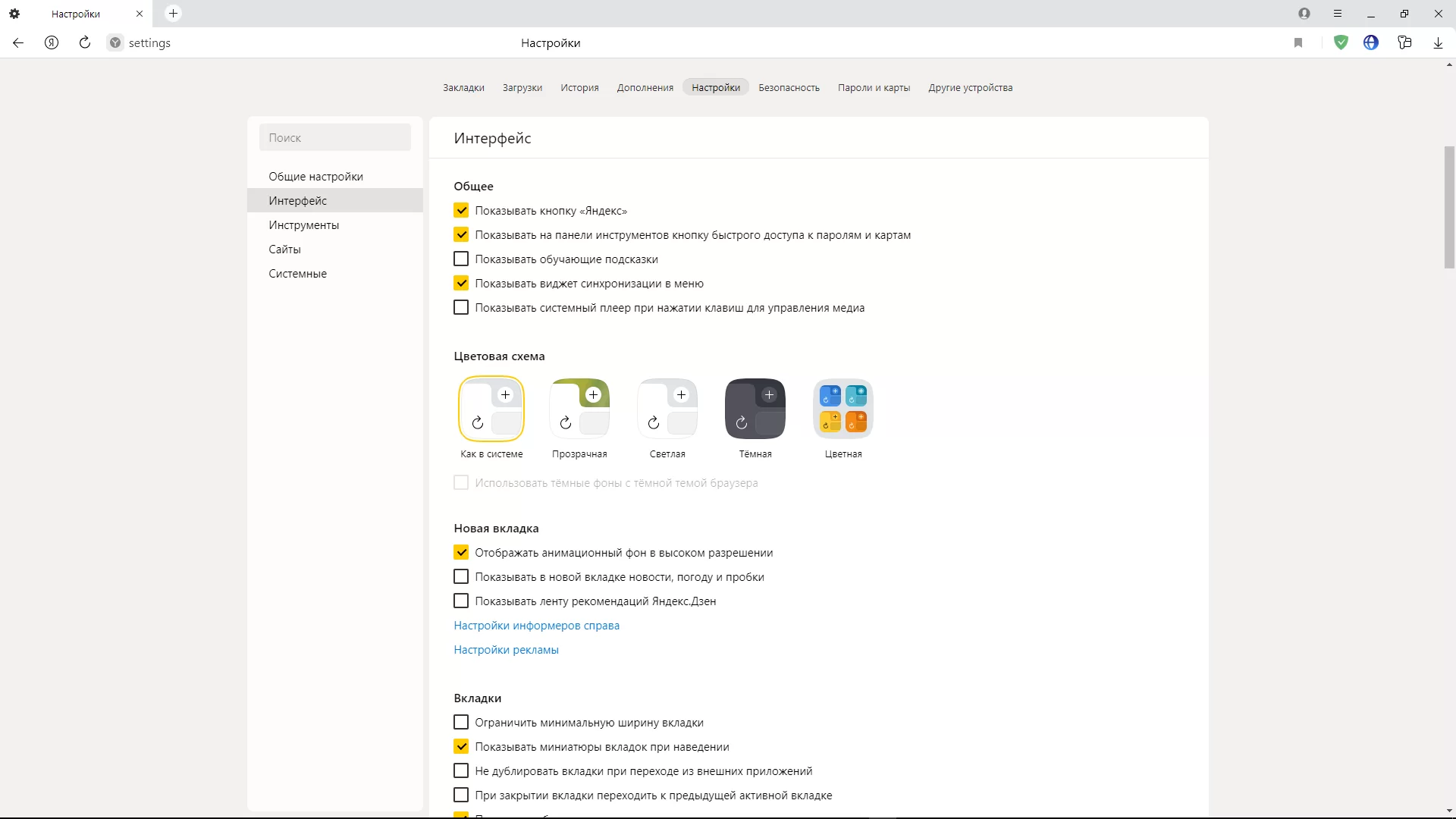1456x819 pixels.
Task: Toggle quick access to passwords and cards checkbox
Action: click(461, 234)
